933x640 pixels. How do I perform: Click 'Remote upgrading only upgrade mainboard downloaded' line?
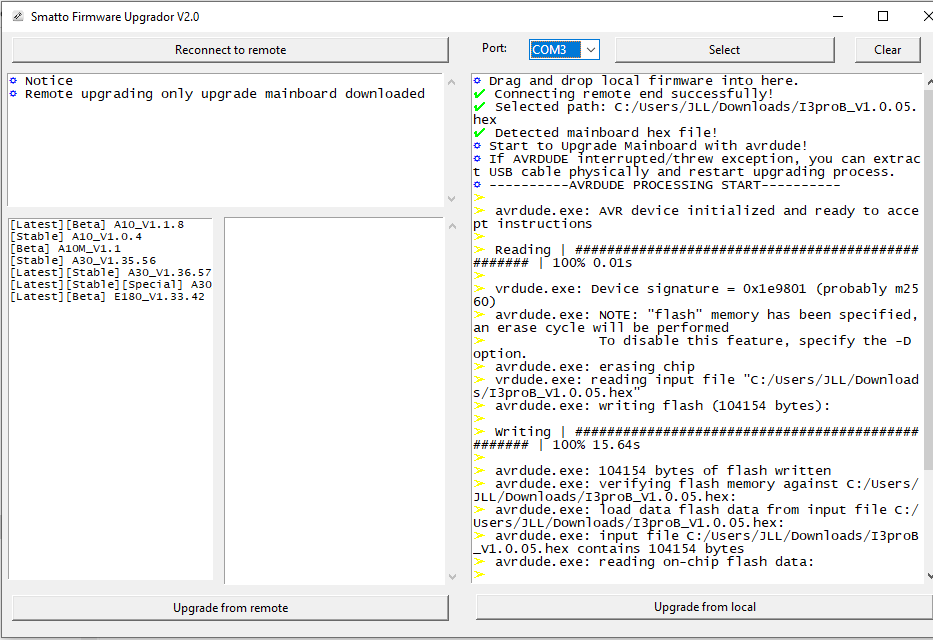click(x=225, y=93)
